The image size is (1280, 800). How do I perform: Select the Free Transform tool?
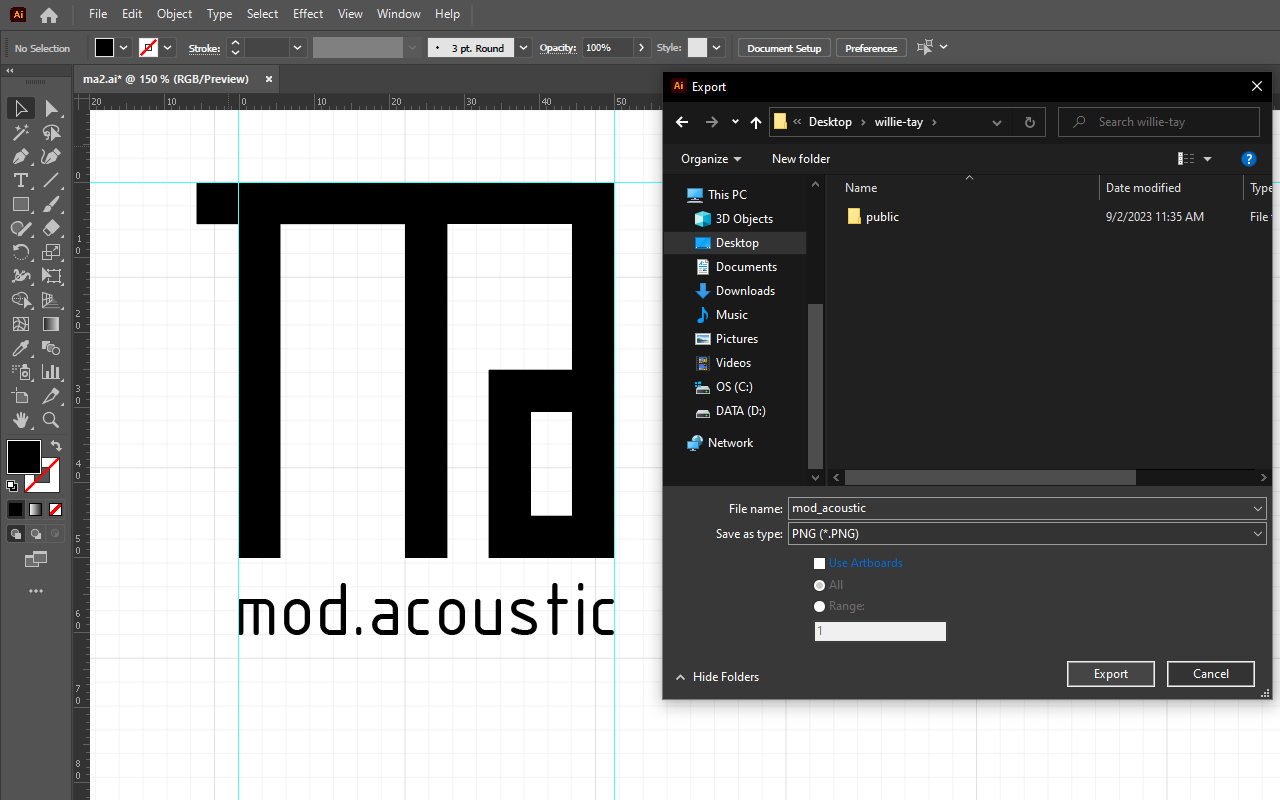(52, 276)
